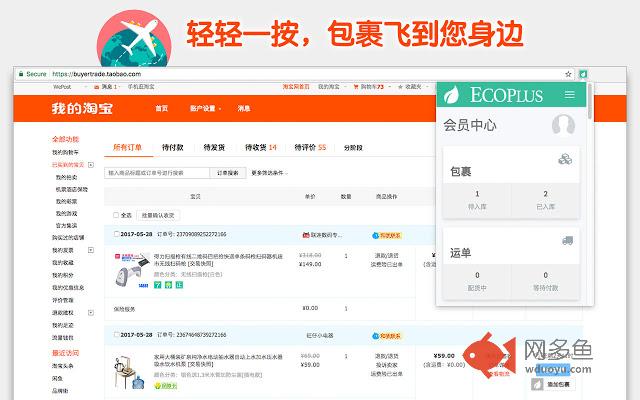
Task: Open 我的足迹 in the sidebar
Action: tap(63, 325)
